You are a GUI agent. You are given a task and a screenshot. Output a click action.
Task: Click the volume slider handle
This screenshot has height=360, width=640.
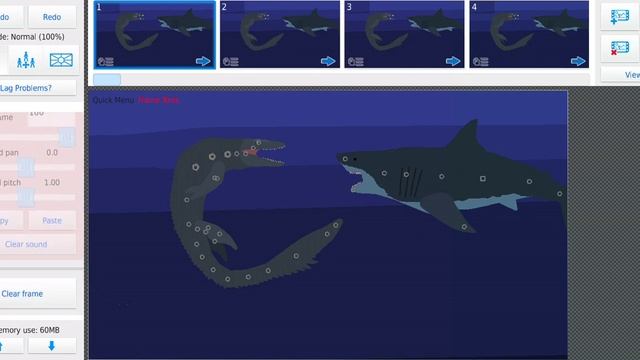[x=67, y=137]
